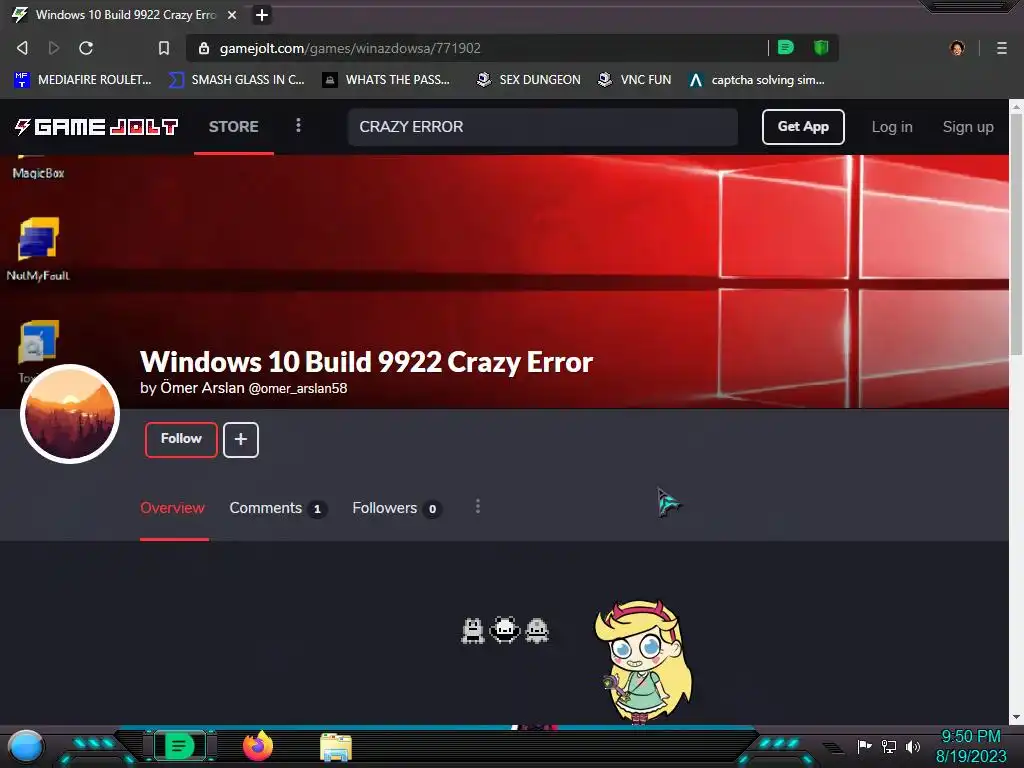Click the green chat icon in address bar
Image resolution: width=1024 pixels, height=768 pixels.
click(786, 47)
